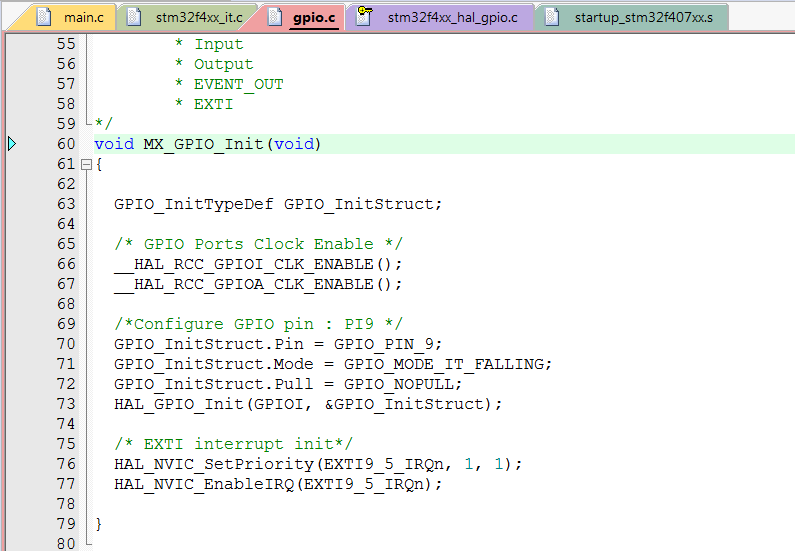
Task: Click the HAL_GPIO_Init call on line 73
Action: tap(178, 405)
